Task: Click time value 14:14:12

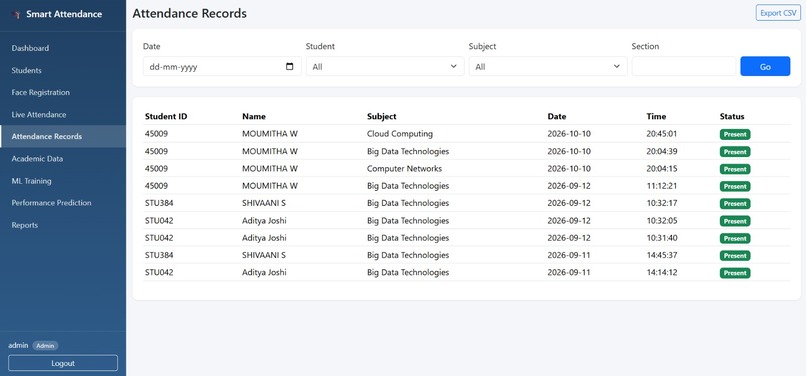Action: point(662,273)
